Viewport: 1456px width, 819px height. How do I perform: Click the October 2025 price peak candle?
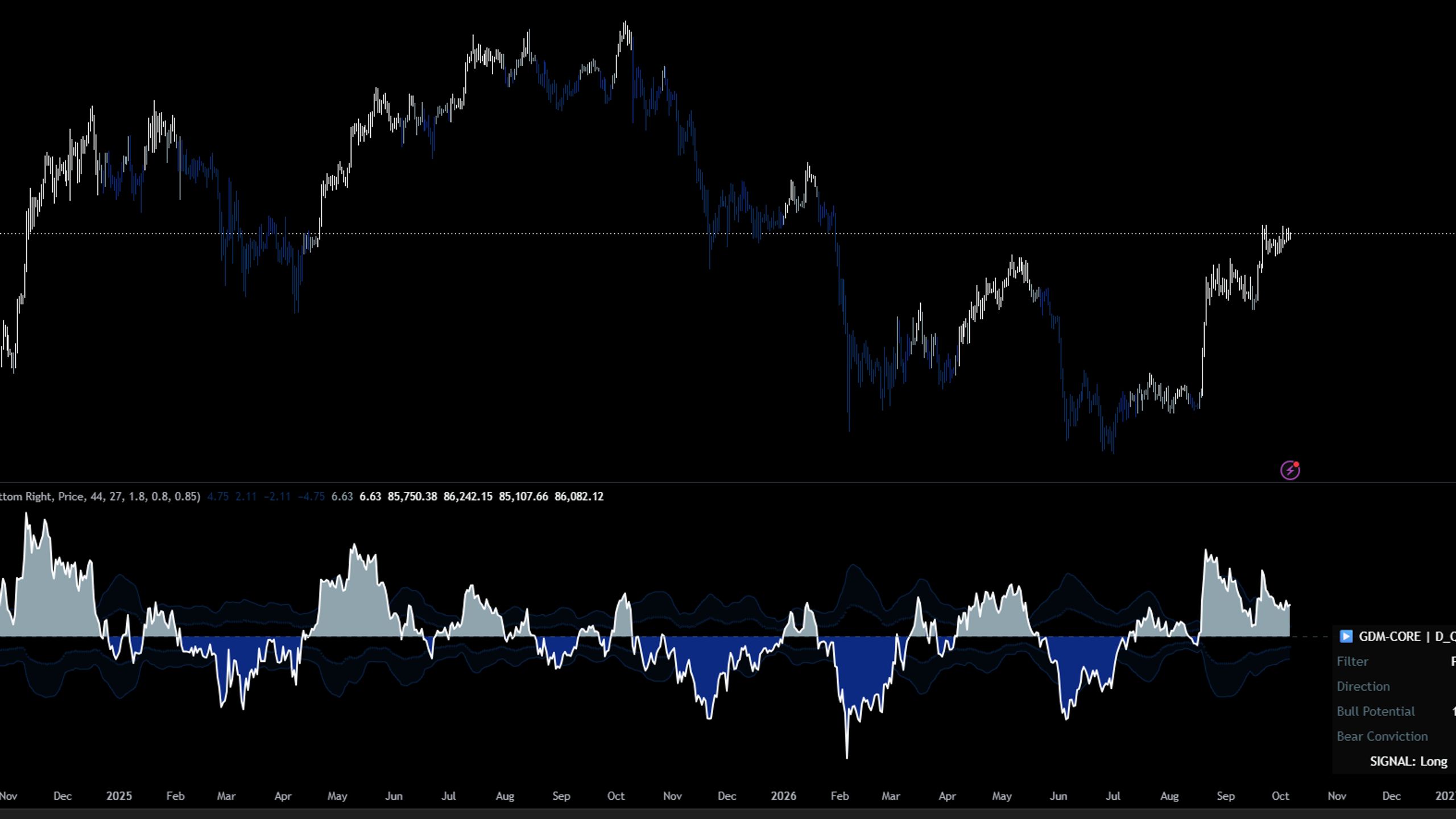pos(626,34)
